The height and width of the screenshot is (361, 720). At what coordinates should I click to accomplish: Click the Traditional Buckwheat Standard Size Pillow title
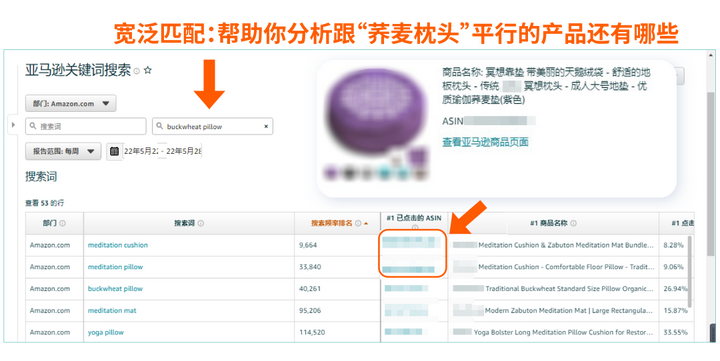point(569,289)
